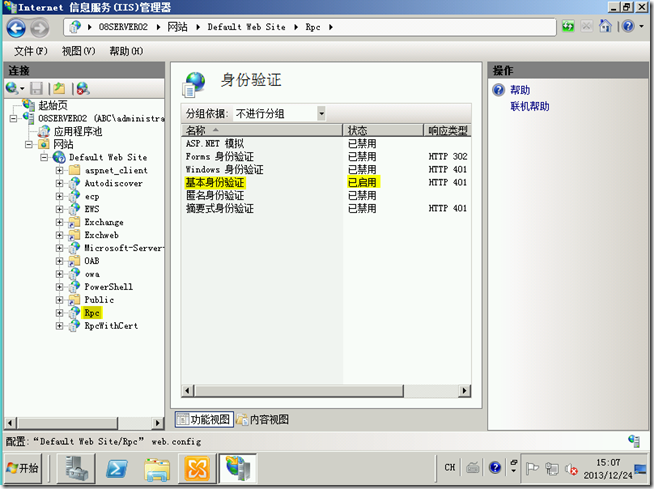This screenshot has width=654, height=489.
Task: Expand the Autodiscover node
Action: tap(59, 183)
